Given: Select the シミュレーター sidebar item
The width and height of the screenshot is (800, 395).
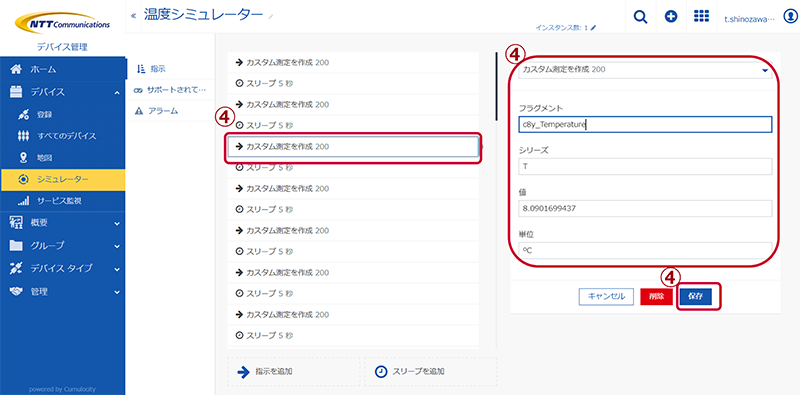Looking at the screenshot, I should [62, 180].
